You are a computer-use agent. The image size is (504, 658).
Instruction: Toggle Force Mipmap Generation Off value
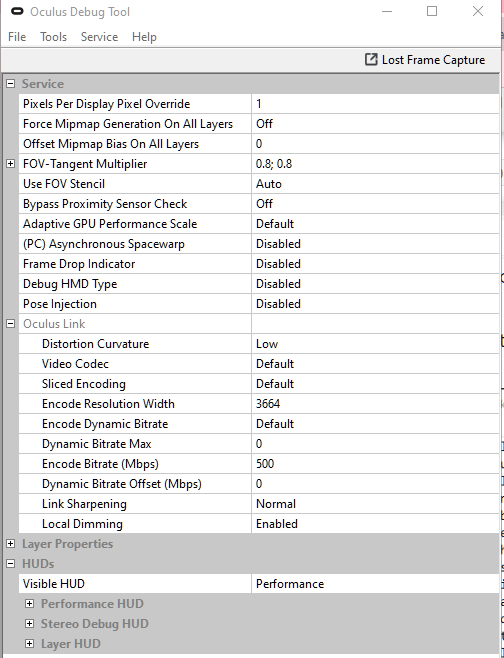click(x=375, y=124)
